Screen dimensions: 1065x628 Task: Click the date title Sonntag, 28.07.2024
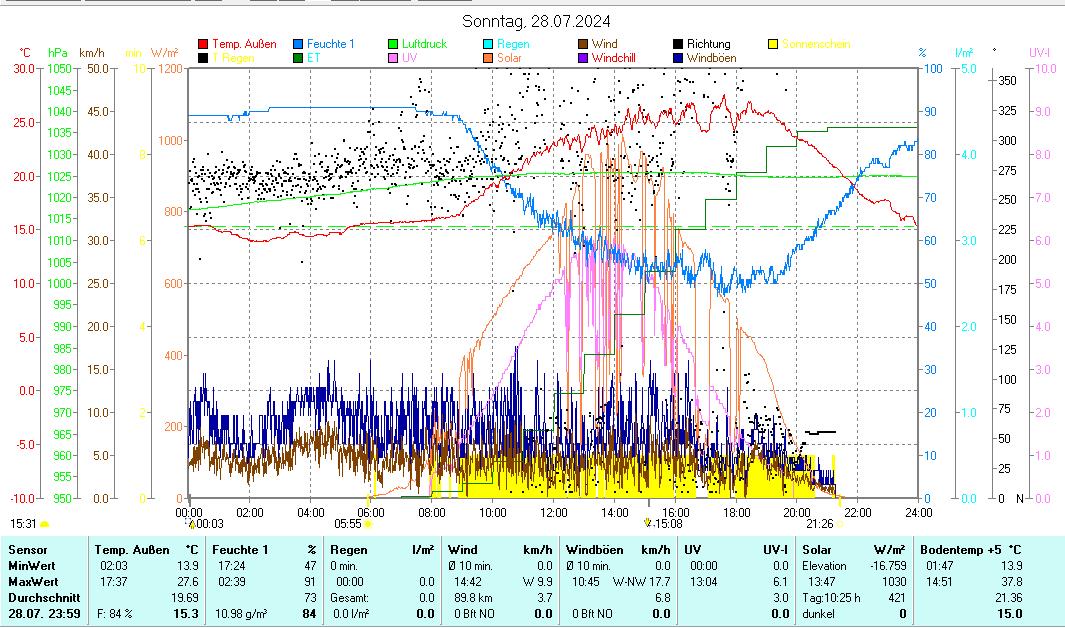(537, 21)
